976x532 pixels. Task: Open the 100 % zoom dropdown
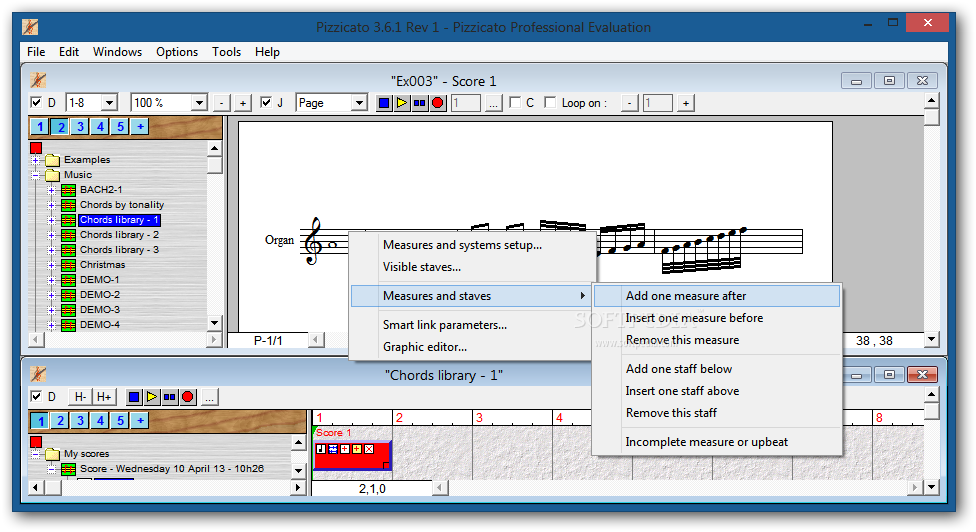click(199, 103)
